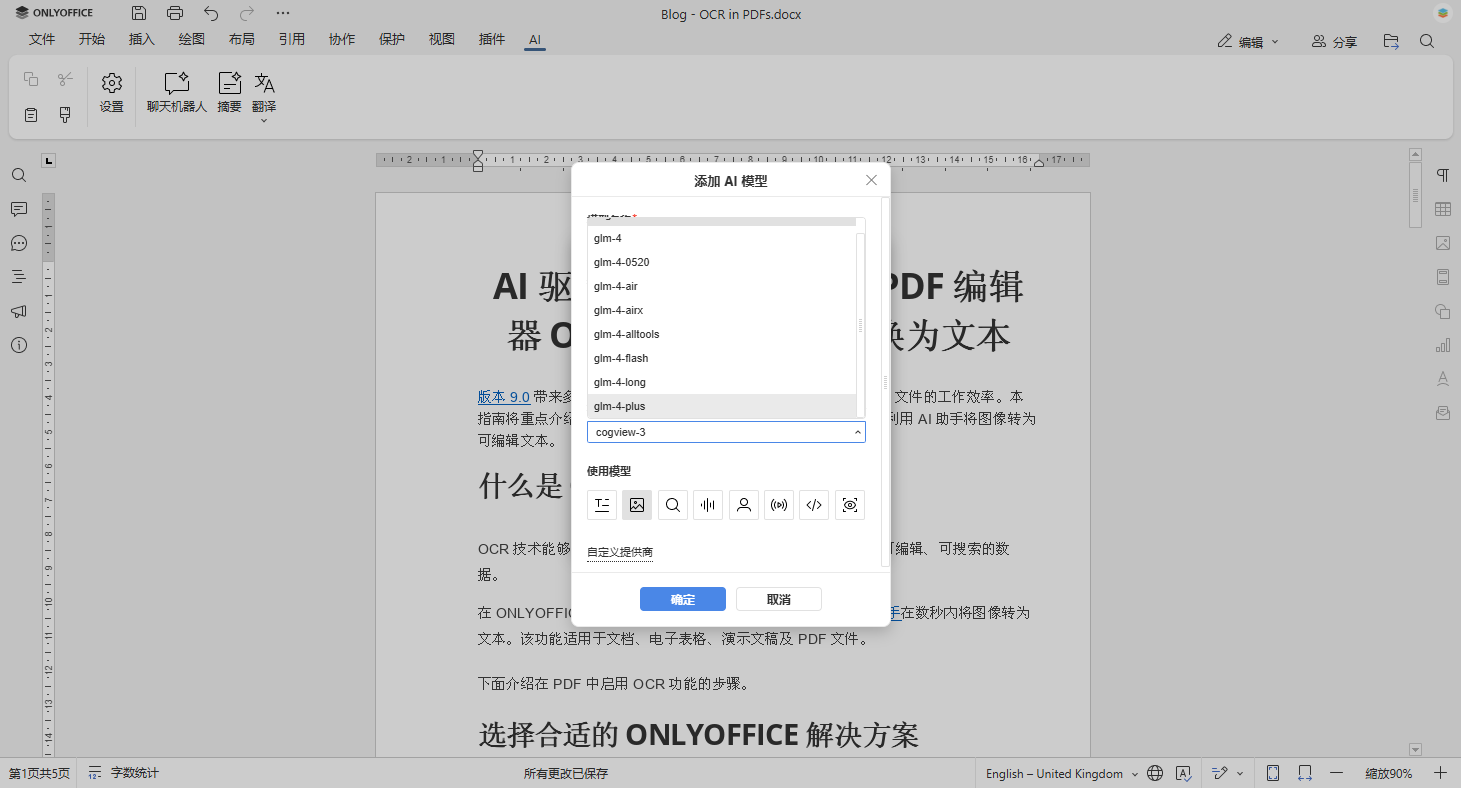The width and height of the screenshot is (1461, 788).
Task: Toggle the image model capability icon
Action: tap(637, 505)
